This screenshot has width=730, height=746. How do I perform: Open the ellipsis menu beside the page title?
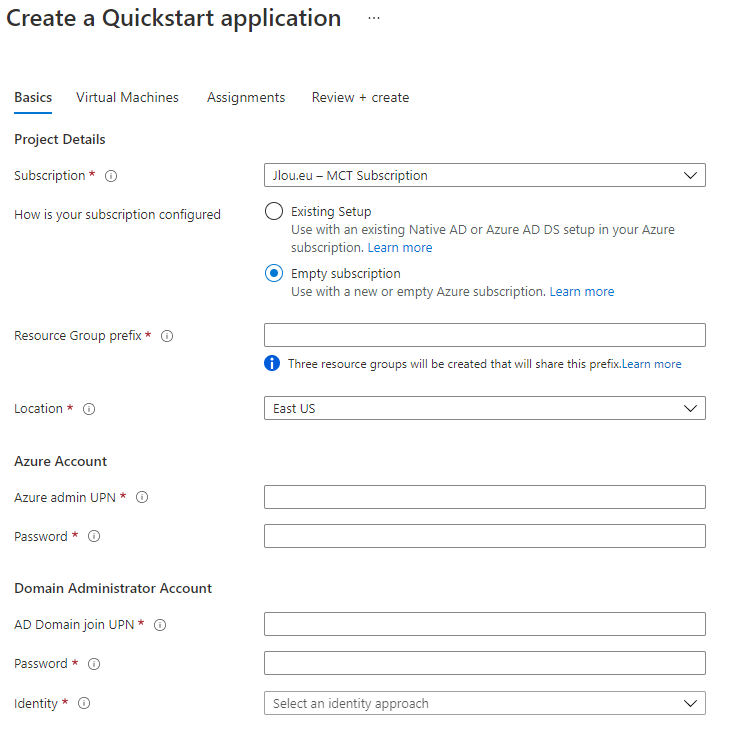pyautogui.click(x=374, y=18)
